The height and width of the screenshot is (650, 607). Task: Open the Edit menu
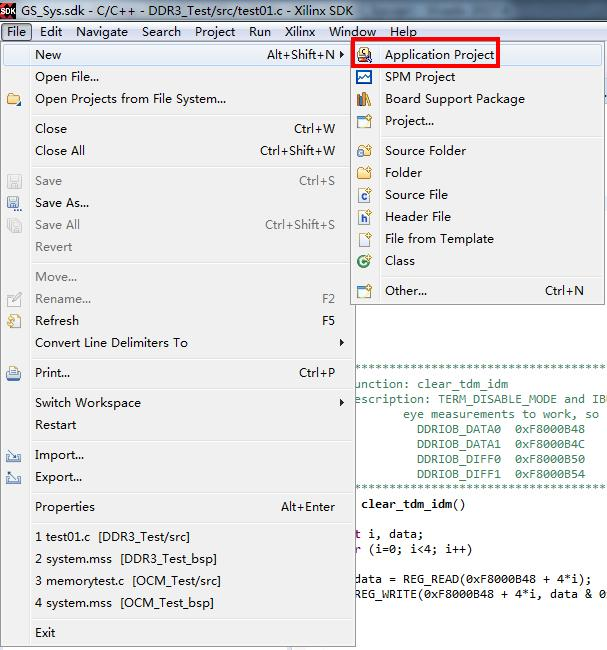tap(51, 32)
